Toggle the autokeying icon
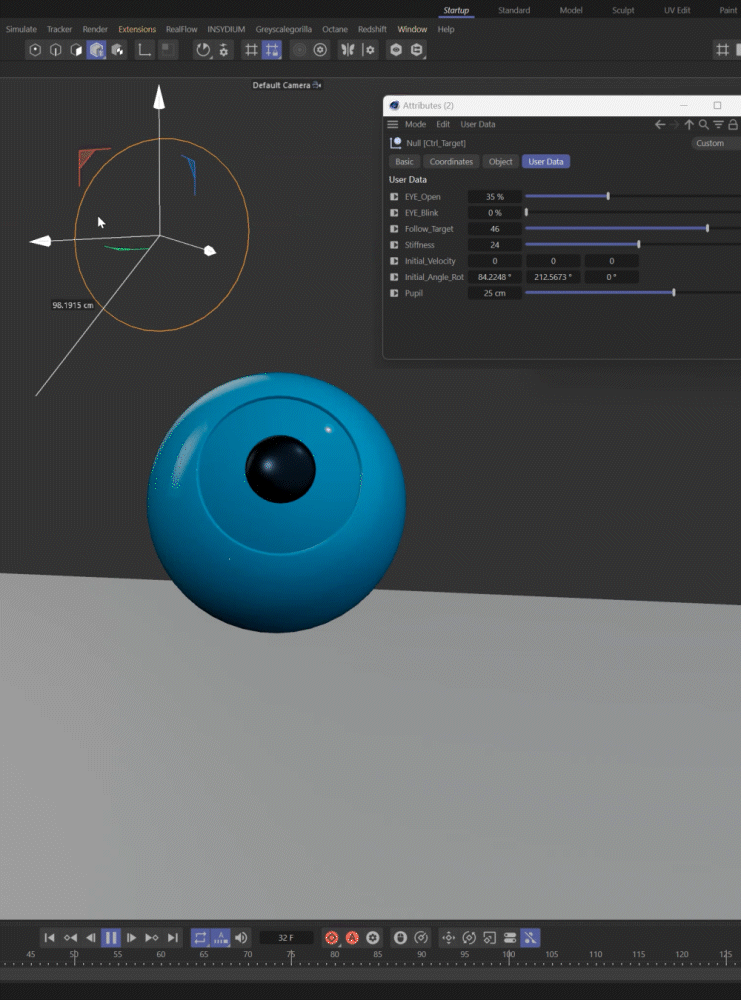This screenshot has height=1000, width=741. point(352,938)
